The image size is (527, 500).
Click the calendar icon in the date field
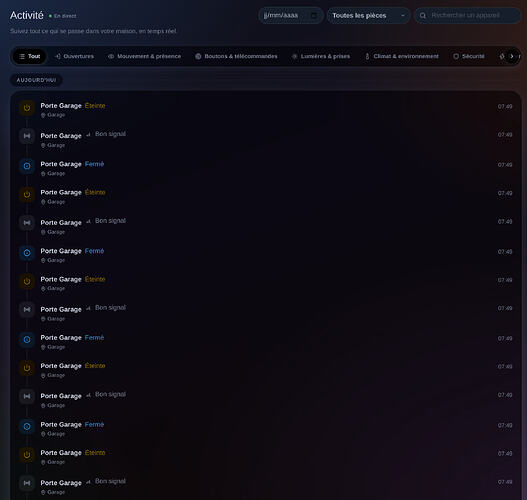(314, 15)
